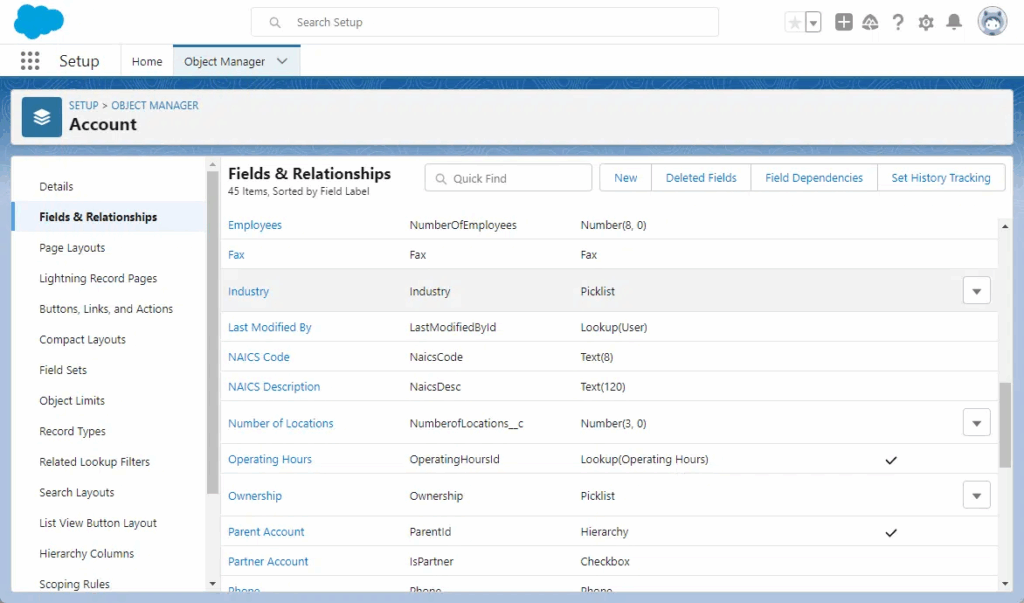Open the Number of Locations row dropdown

click(976, 423)
